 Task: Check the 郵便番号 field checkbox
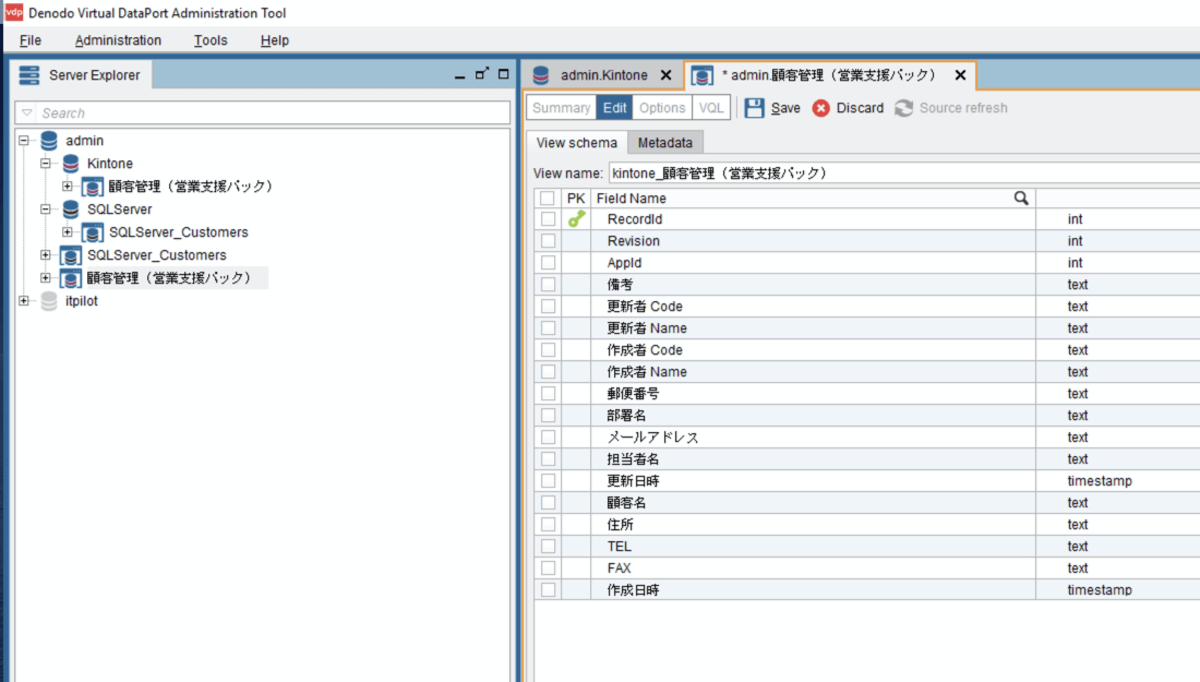[548, 394]
